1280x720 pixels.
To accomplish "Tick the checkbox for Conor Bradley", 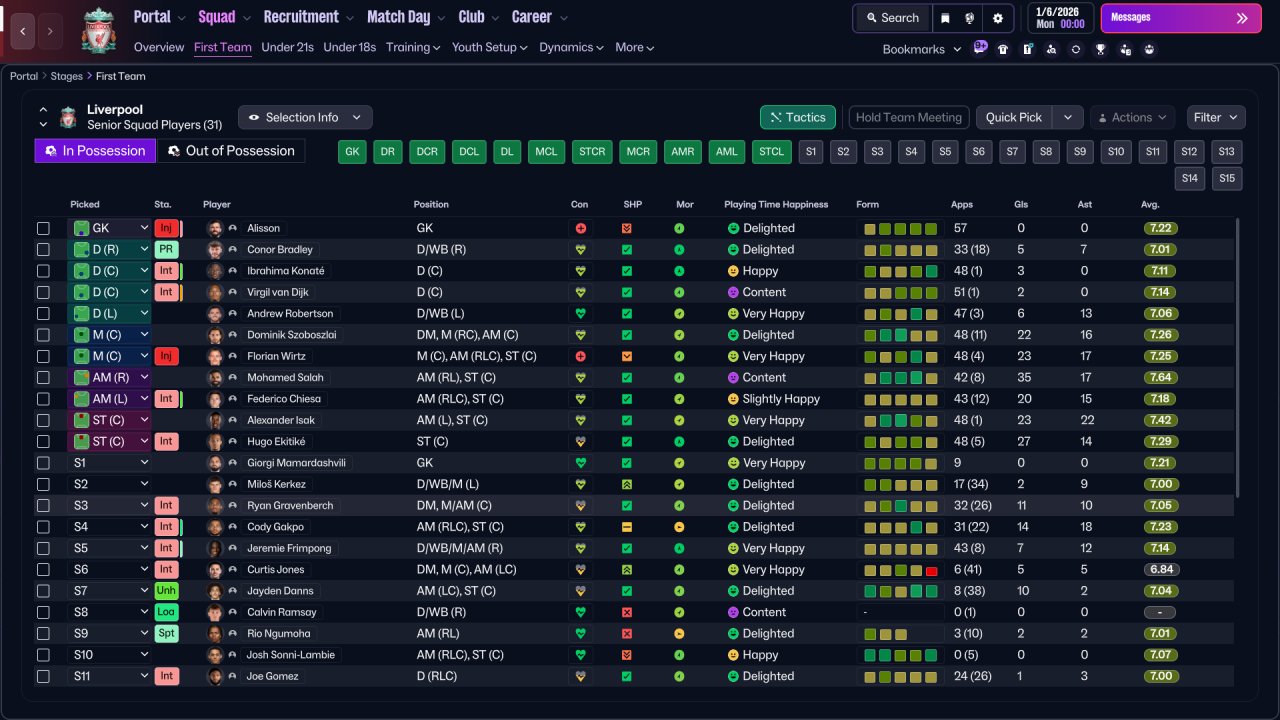I will (43, 249).
